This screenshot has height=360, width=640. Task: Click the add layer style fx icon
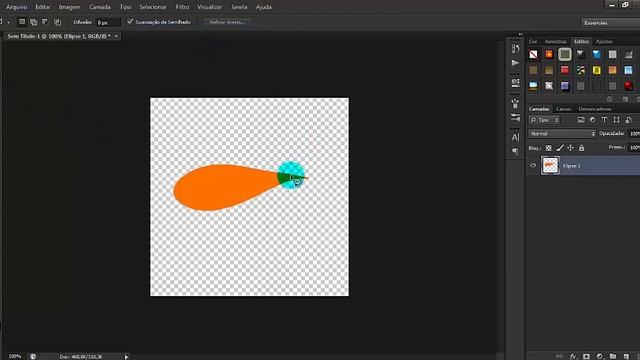tap(573, 356)
